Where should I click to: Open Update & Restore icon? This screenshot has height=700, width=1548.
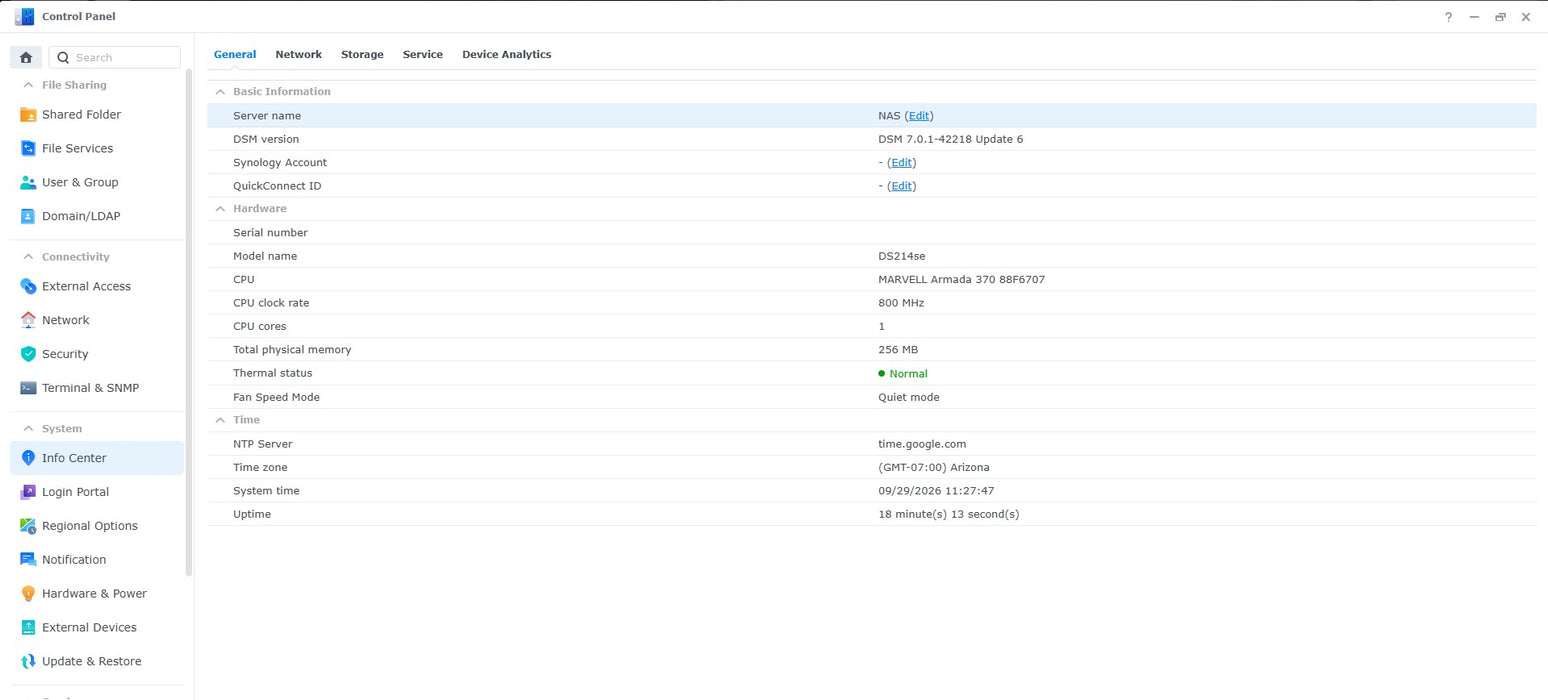28,663
